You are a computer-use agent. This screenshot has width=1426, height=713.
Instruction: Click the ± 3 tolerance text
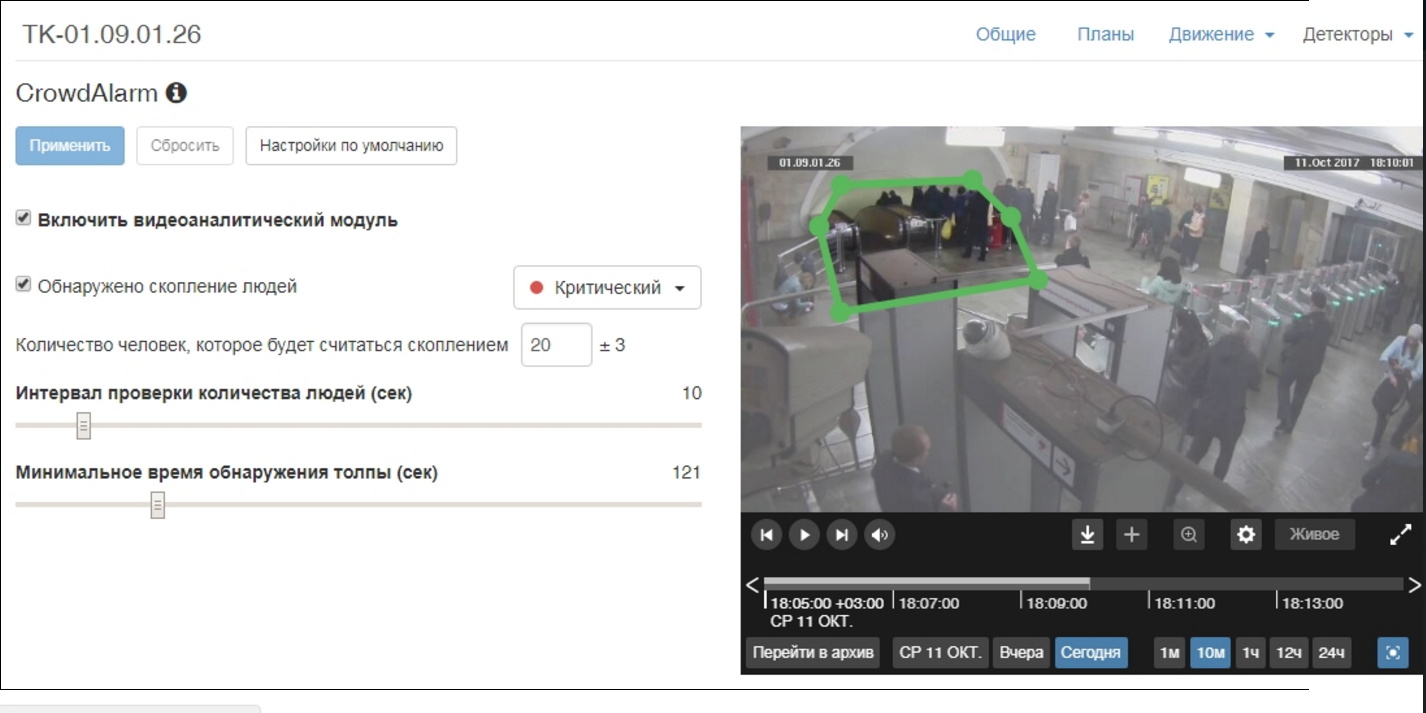[x=613, y=346]
